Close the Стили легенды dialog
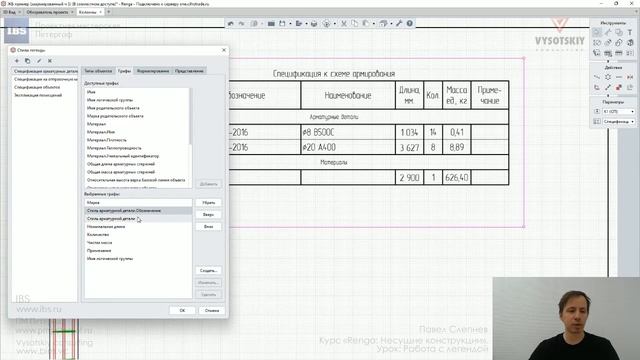640x360 pixels. tap(224, 50)
